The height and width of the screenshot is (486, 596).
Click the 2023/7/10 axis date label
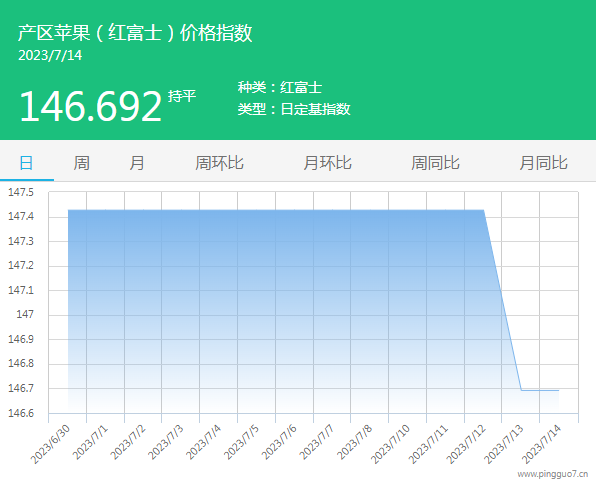(x=390, y=445)
